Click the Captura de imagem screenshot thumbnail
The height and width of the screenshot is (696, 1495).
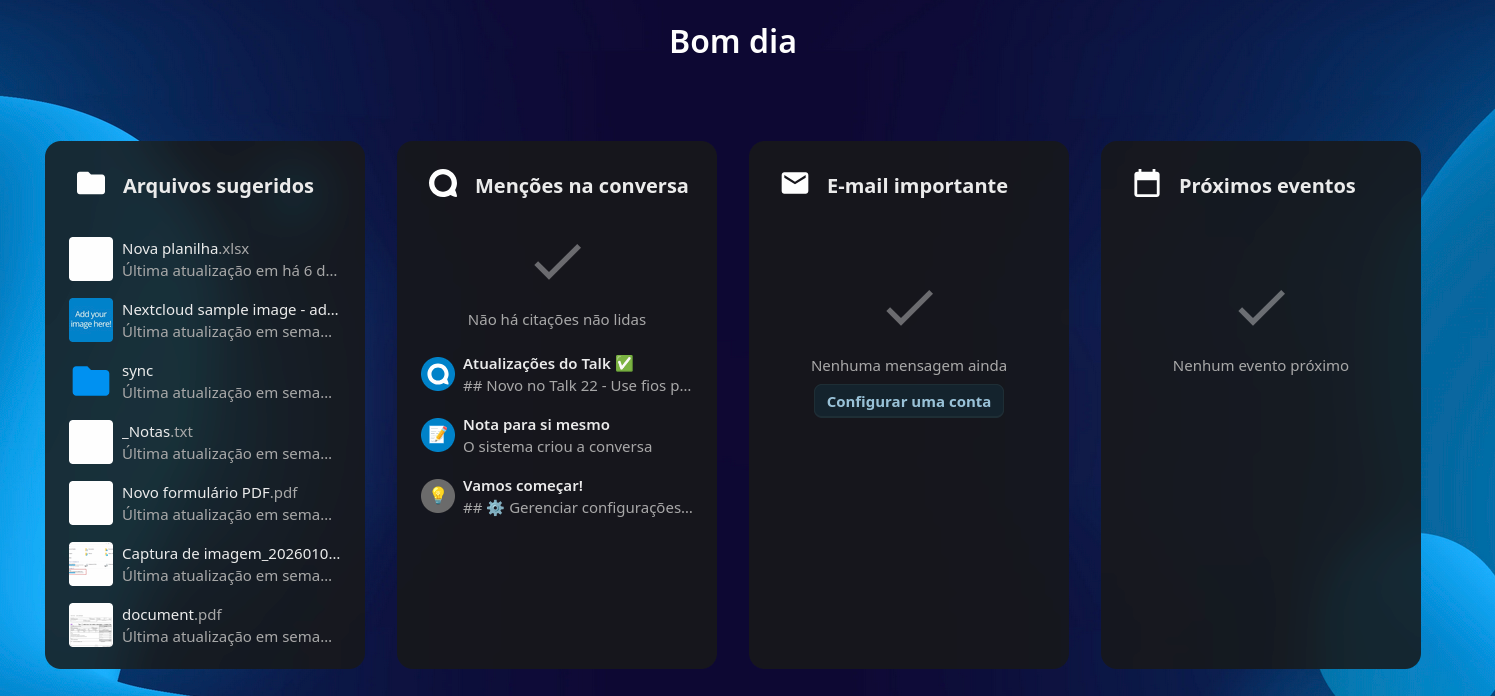[x=91, y=564]
